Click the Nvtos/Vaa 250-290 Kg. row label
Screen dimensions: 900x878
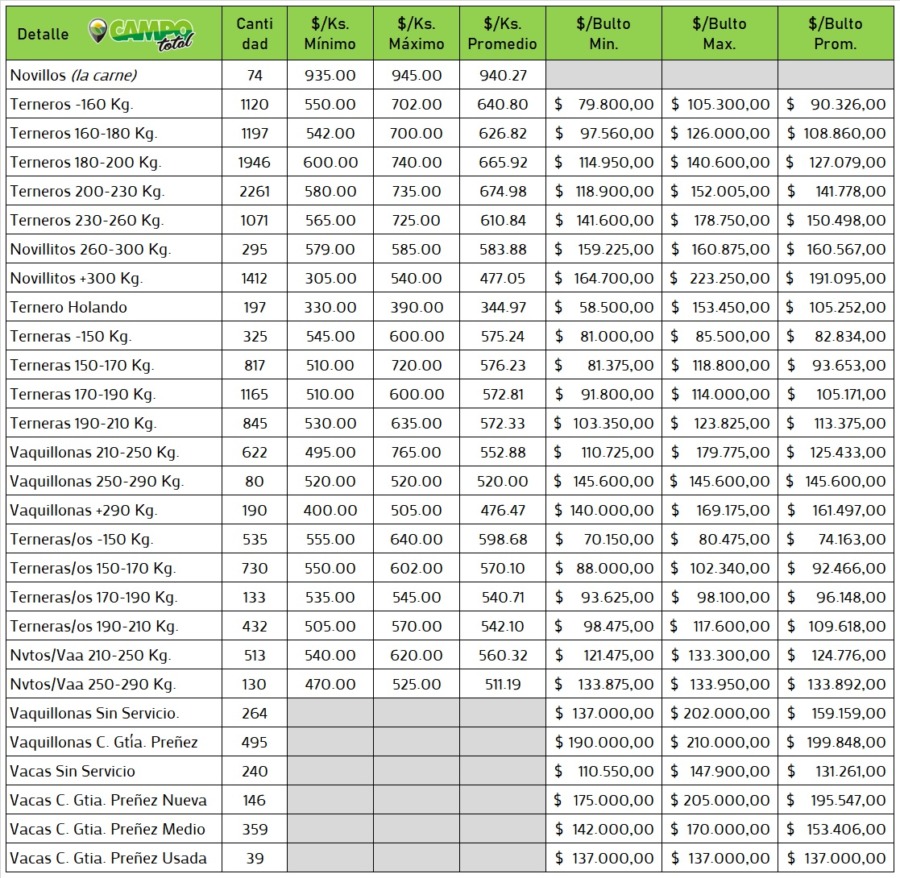[92, 684]
